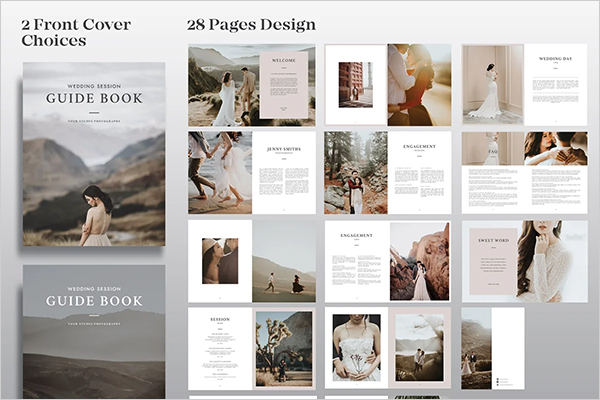This screenshot has height=400, width=600.
Task: Open the Wedding Day page spread
Action: click(x=525, y=85)
